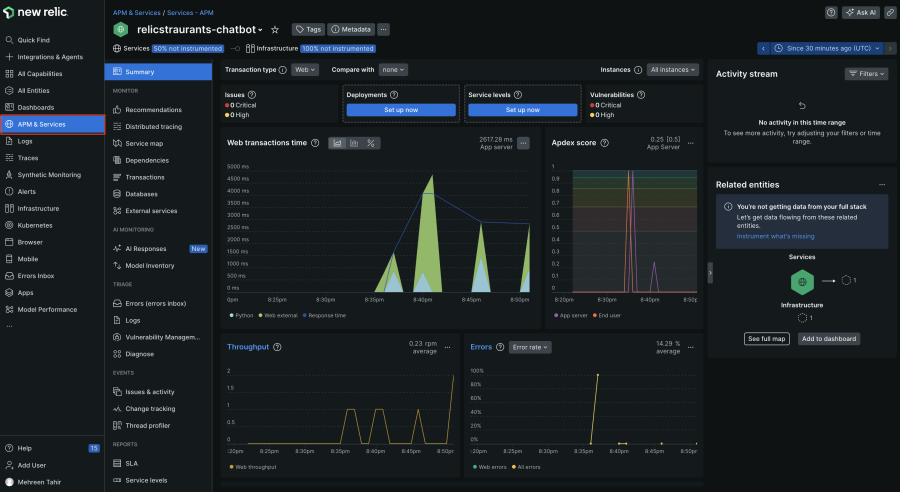This screenshot has height=492, width=900.
Task: Switch chart to area view toggle
Action: (338, 143)
